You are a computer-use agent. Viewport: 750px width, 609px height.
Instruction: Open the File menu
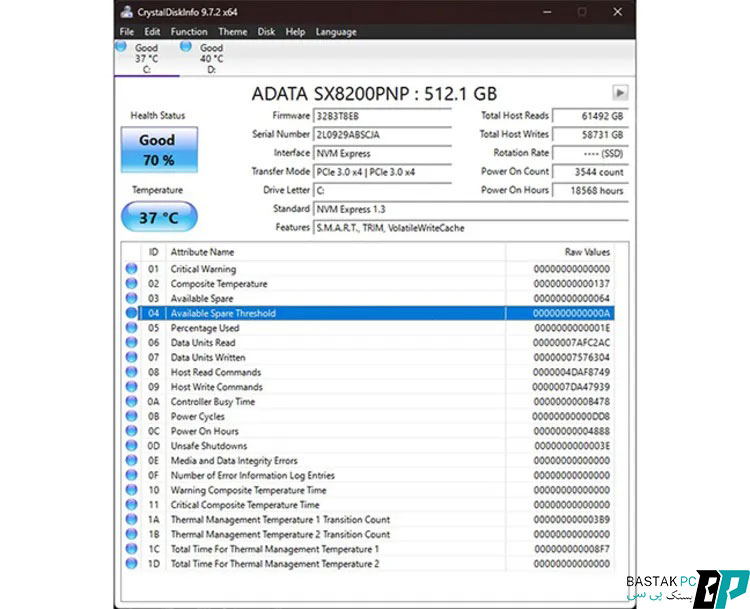[127, 32]
